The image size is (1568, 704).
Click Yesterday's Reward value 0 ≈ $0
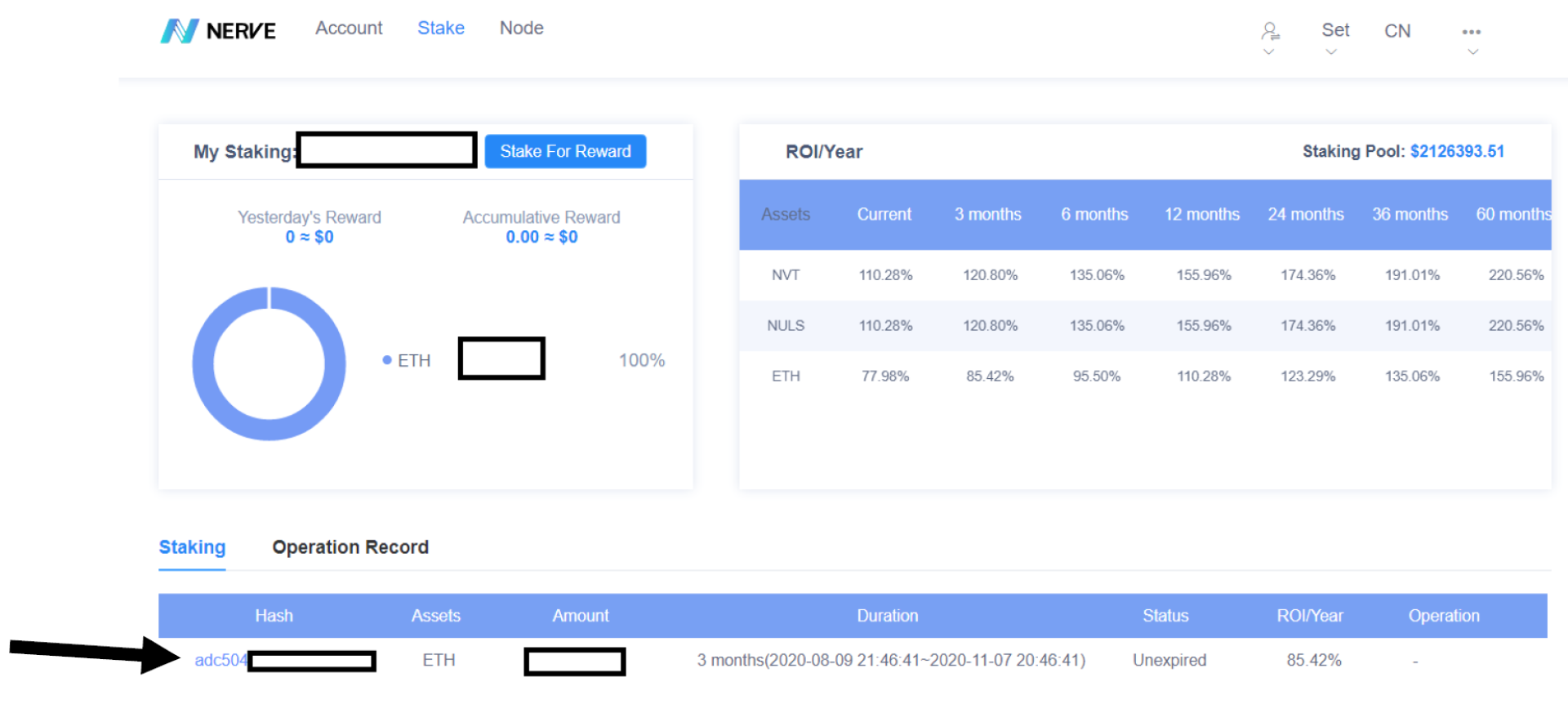tap(310, 237)
